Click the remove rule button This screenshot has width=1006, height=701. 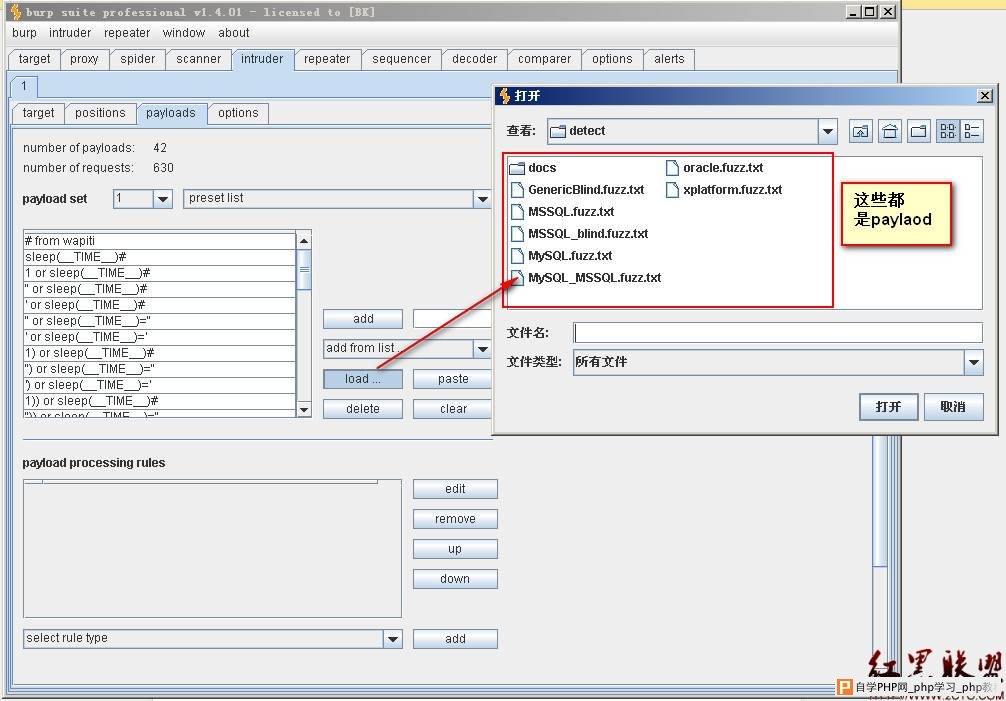(455, 519)
